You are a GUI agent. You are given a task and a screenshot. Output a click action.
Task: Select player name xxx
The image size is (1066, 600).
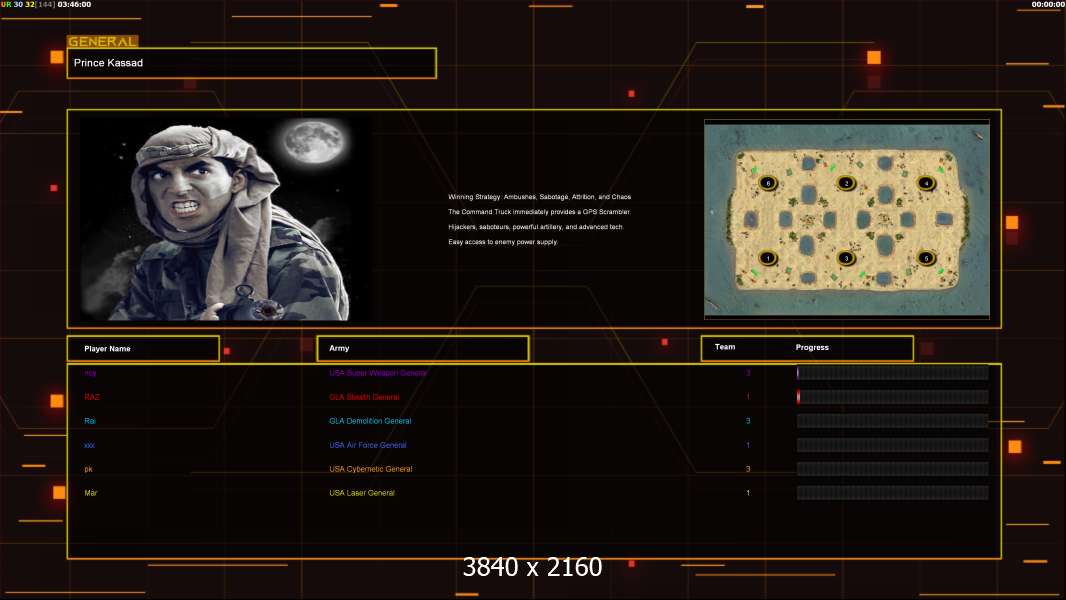[x=89, y=446]
